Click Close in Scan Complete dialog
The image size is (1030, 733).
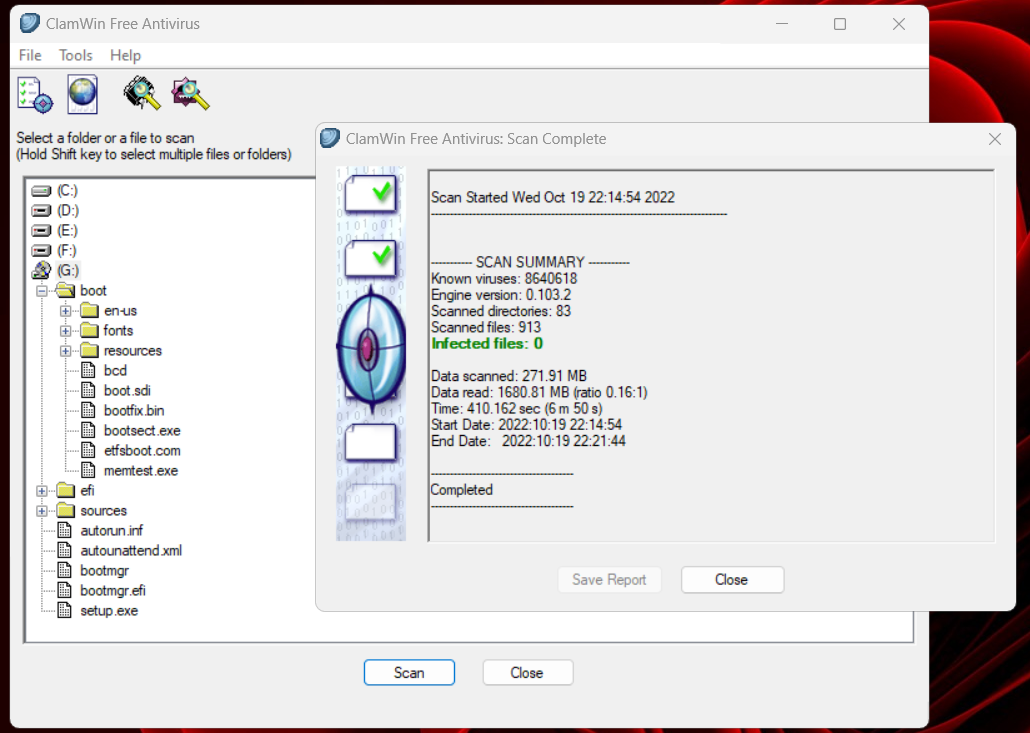(732, 580)
